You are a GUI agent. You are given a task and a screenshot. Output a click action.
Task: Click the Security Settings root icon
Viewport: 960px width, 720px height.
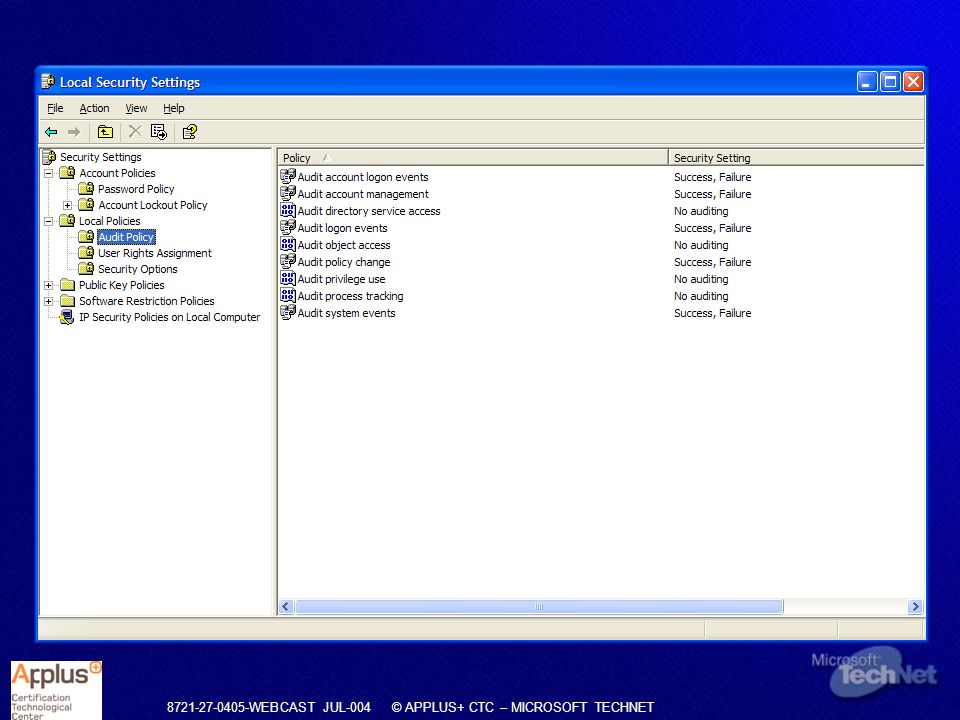49,157
